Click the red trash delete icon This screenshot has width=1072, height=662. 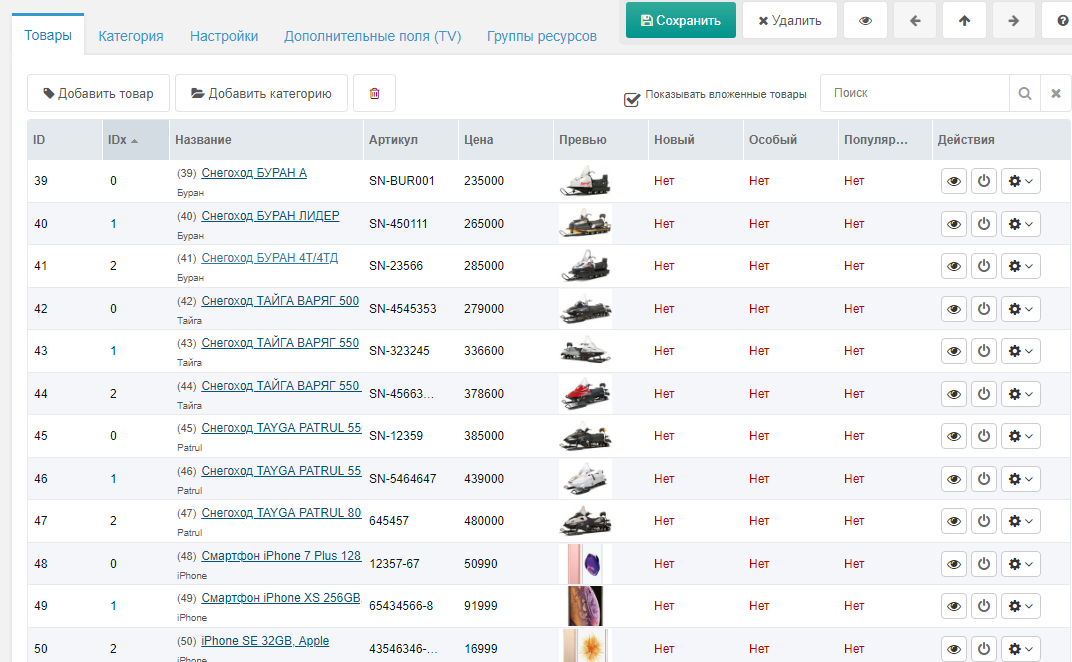pos(375,93)
